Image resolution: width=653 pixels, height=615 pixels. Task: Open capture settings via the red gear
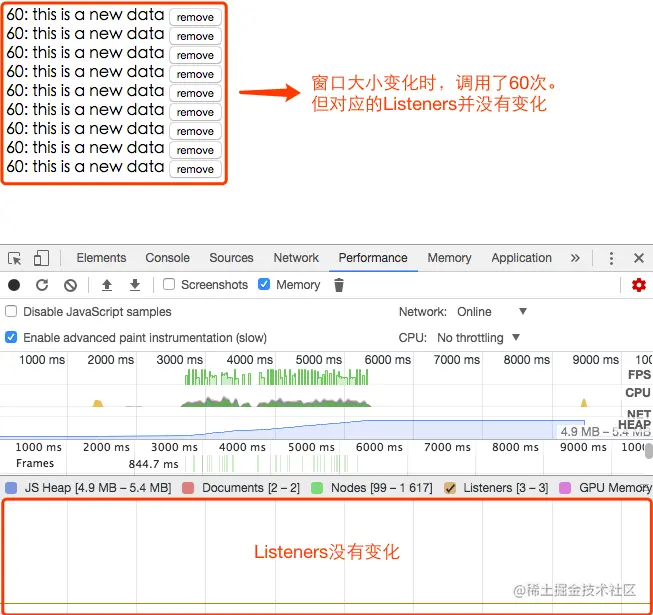pyautogui.click(x=638, y=285)
